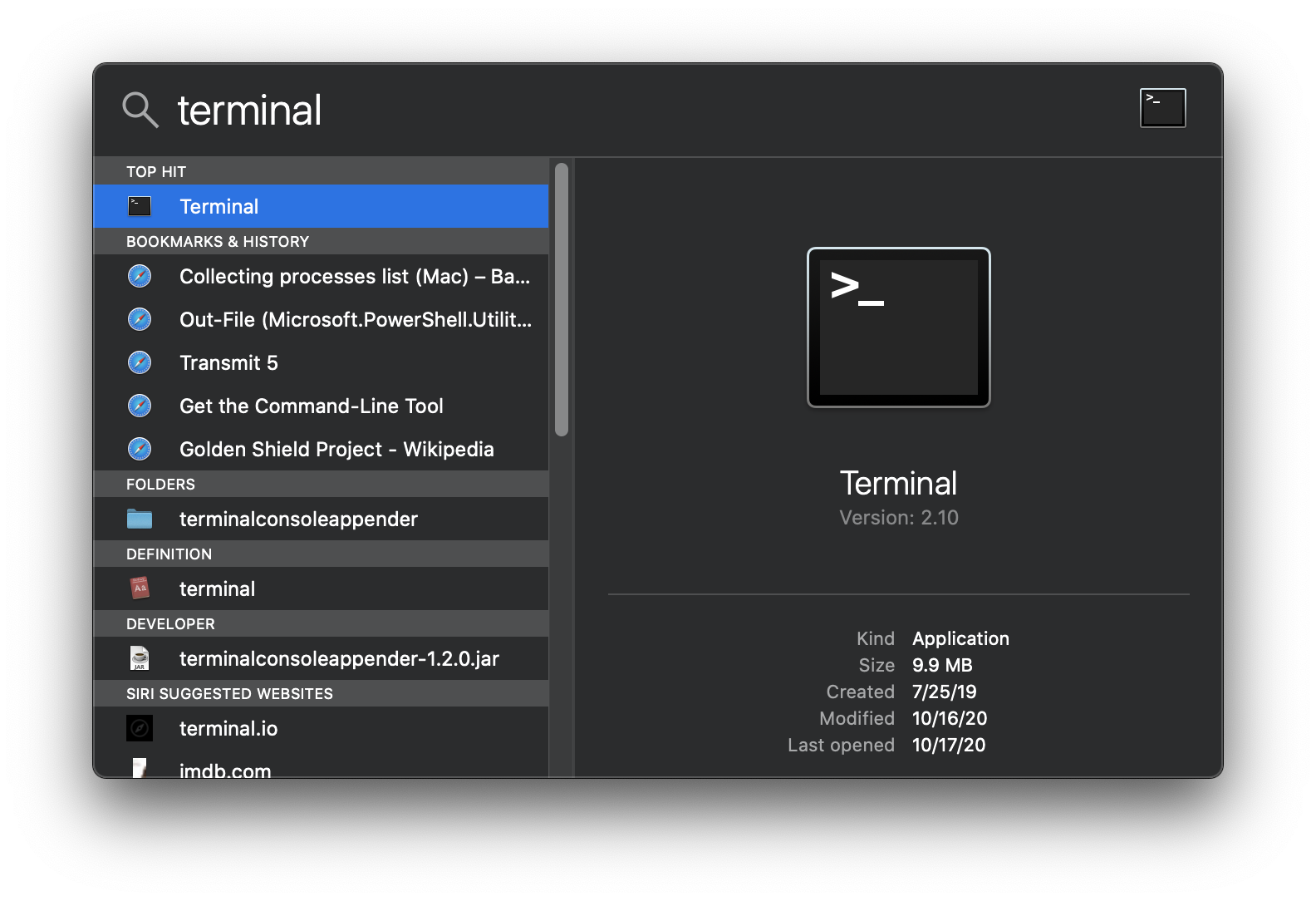Click the magnifying glass search icon

coord(140,110)
